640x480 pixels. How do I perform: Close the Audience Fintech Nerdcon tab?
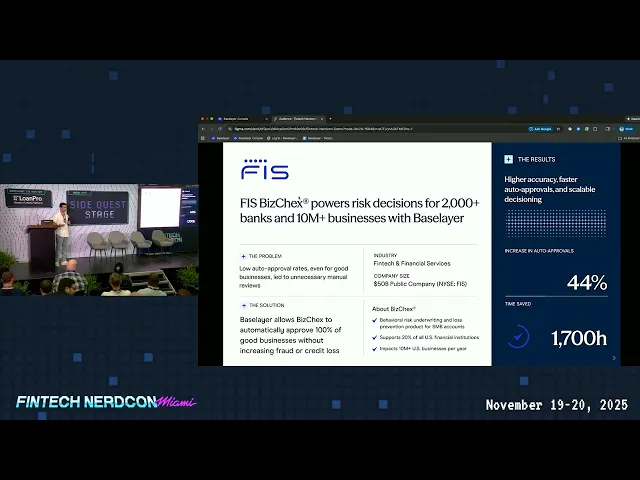322,119
